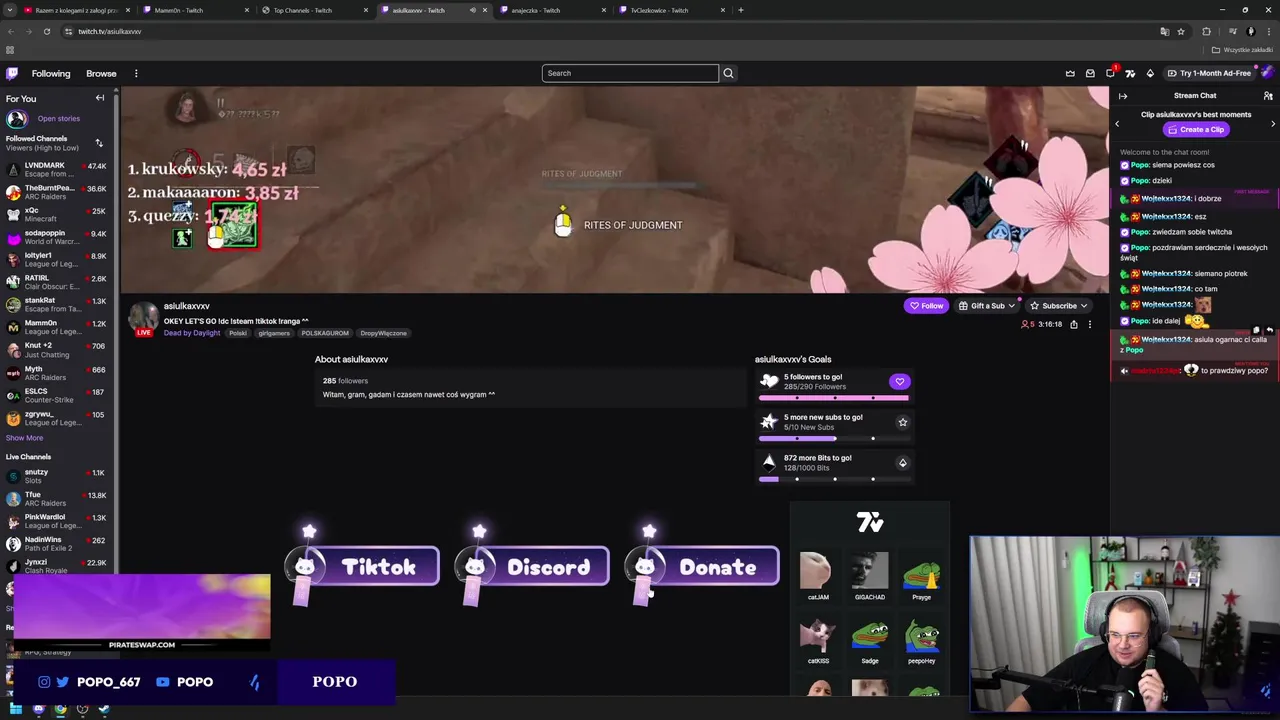Click the 7TV icon in top bar
The width and height of the screenshot is (1280, 720).
1130,73
